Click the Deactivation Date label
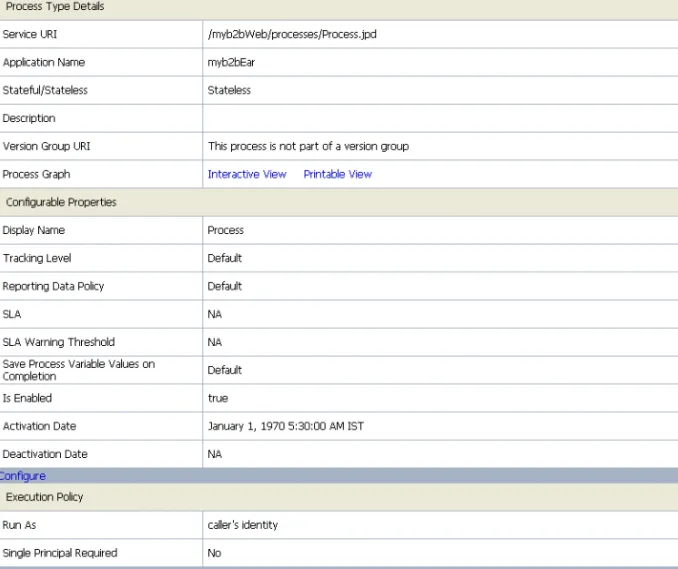Viewport: 678px width, 569px height. click(45, 454)
